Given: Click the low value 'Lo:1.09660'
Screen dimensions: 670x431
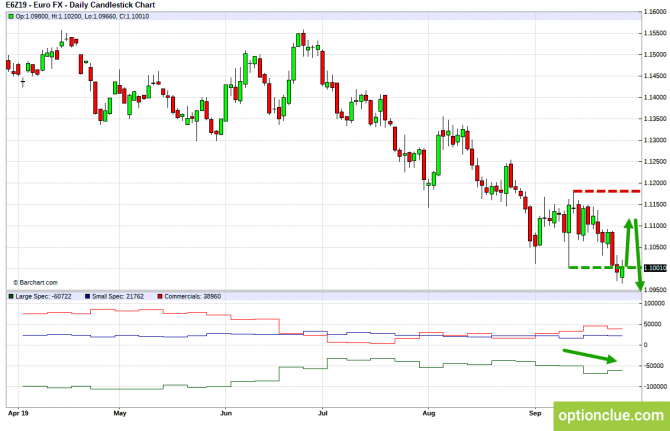Looking at the screenshot, I should tap(100, 17).
